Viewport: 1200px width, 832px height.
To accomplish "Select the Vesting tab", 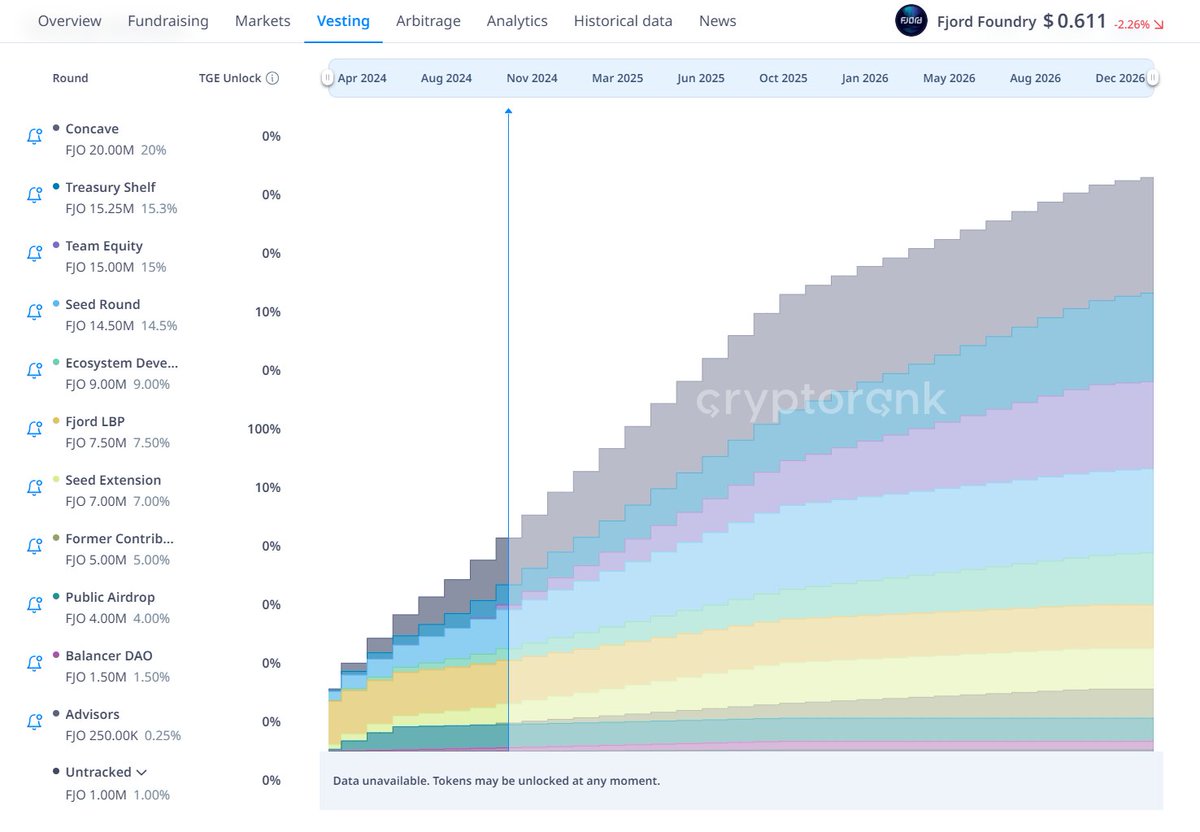I will tap(343, 21).
